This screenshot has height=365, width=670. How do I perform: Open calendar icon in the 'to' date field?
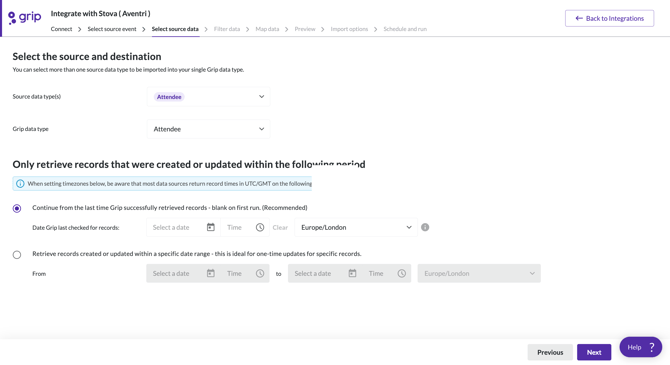point(352,273)
